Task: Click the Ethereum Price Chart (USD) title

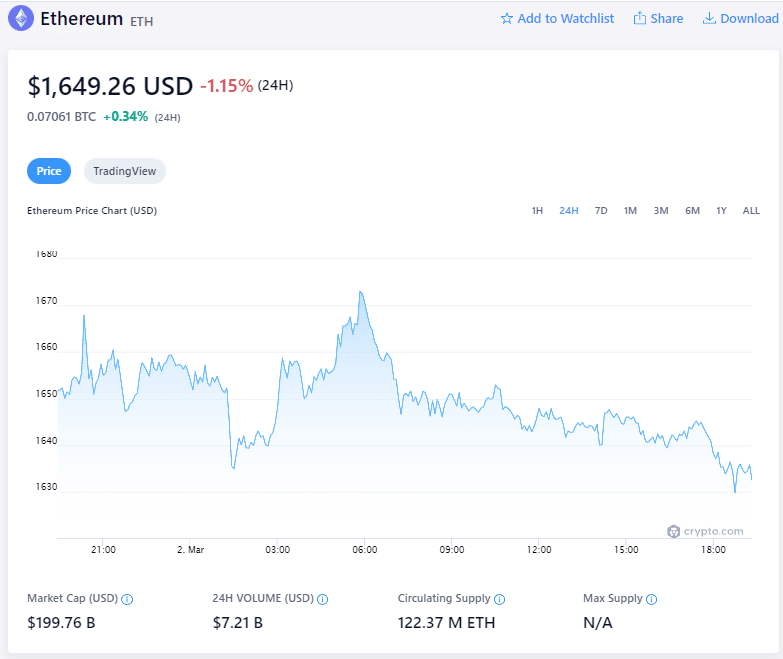Action: 92,211
